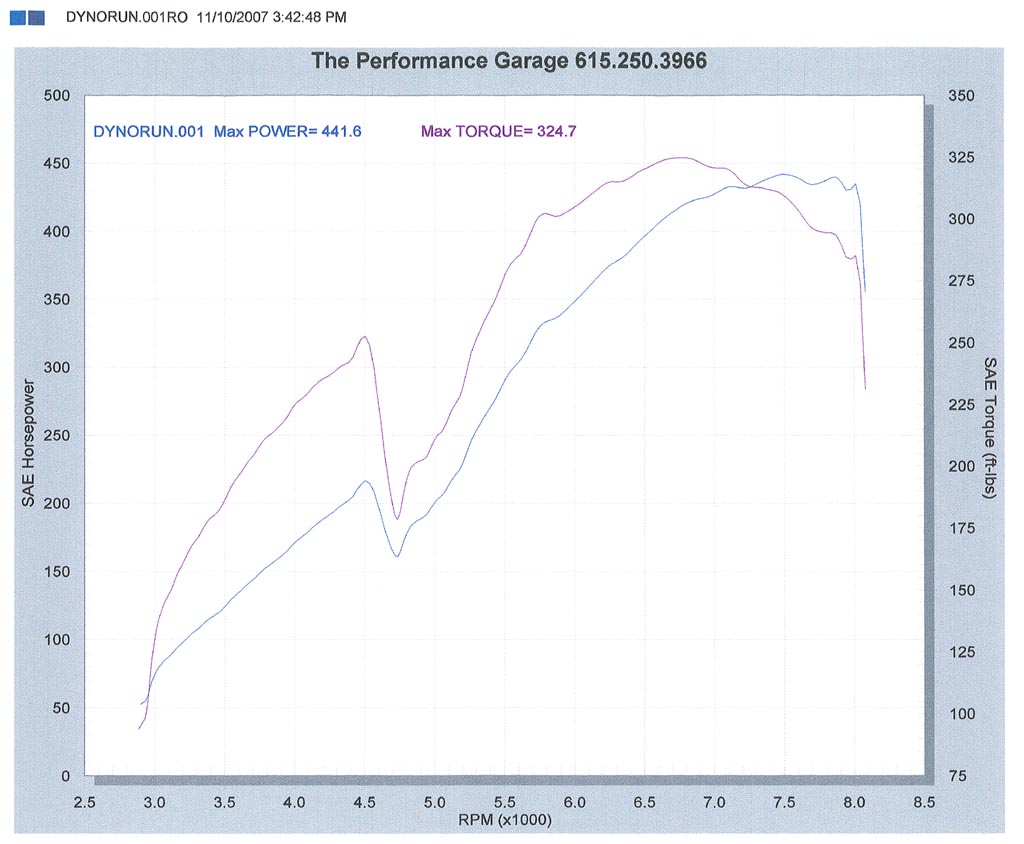The image size is (1024, 844).
Task: Click the 11/10/2007 3:42:48 PM timestamp
Action: tap(265, 18)
